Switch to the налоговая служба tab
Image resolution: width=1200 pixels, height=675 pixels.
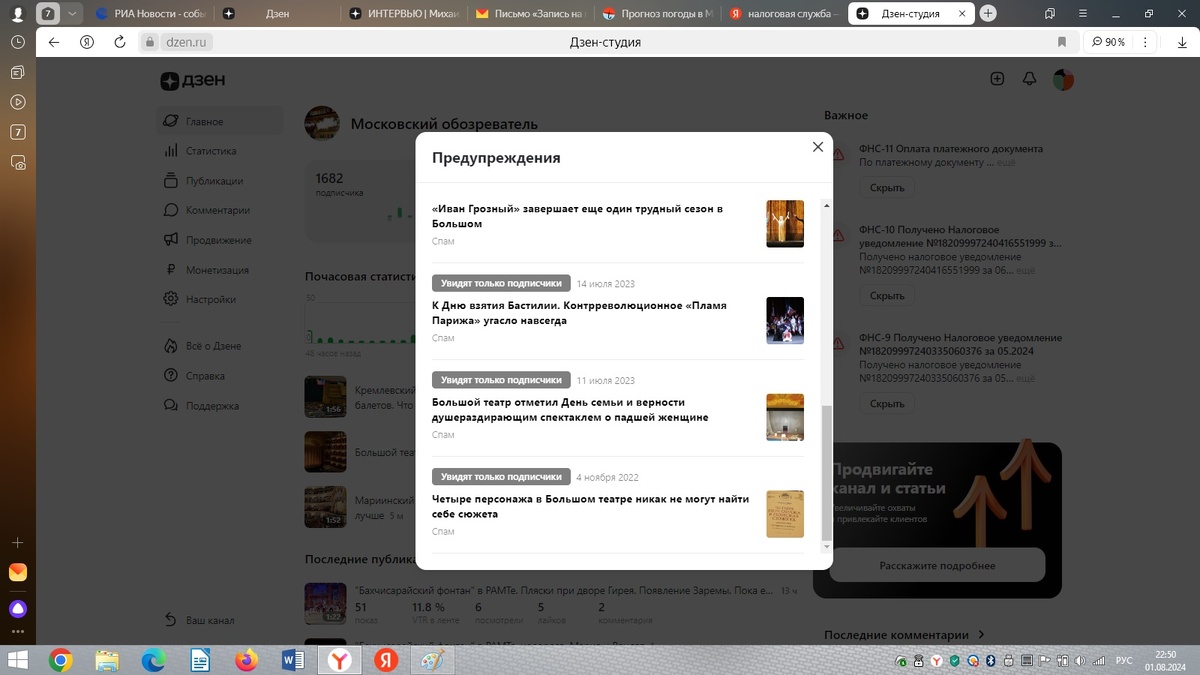786,14
